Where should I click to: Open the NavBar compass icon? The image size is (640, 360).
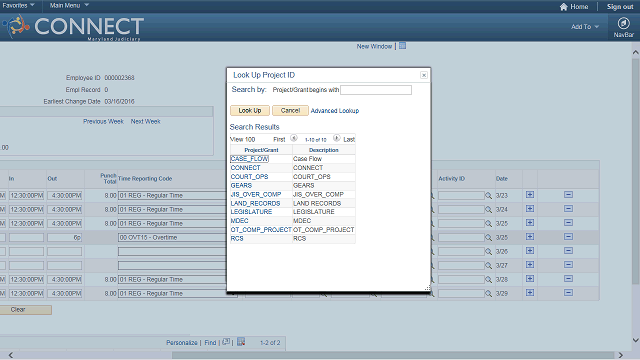click(x=623, y=23)
